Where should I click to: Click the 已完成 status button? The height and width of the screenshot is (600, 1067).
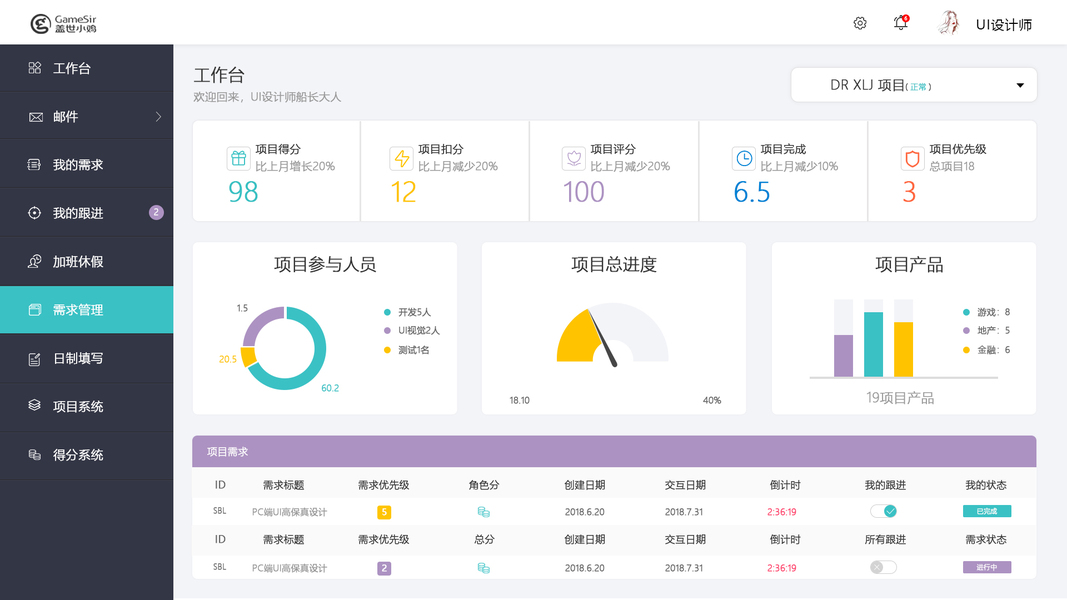tap(987, 511)
